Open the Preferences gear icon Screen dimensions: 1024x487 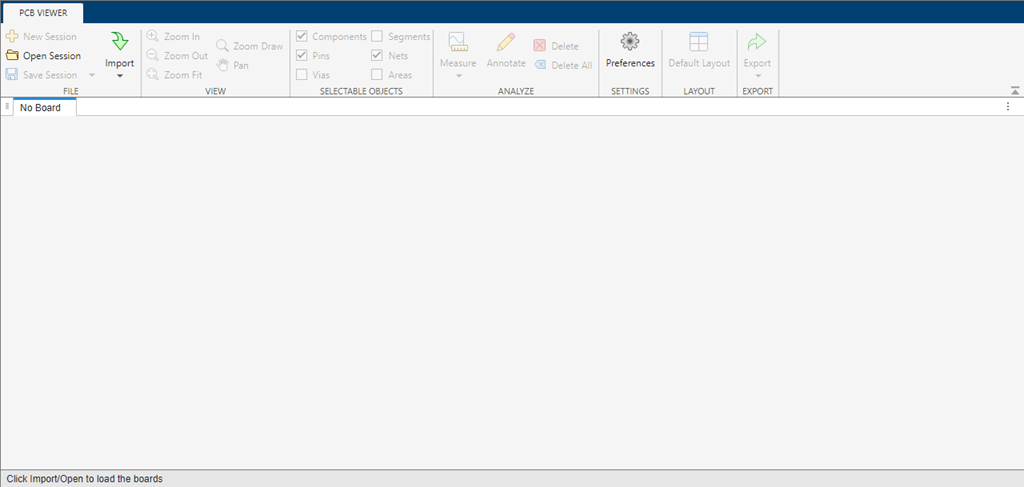click(x=630, y=42)
